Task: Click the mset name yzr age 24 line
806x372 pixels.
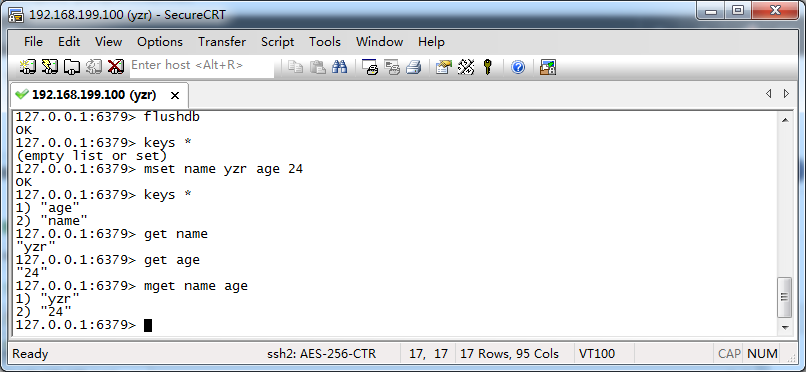Action: (x=159, y=169)
